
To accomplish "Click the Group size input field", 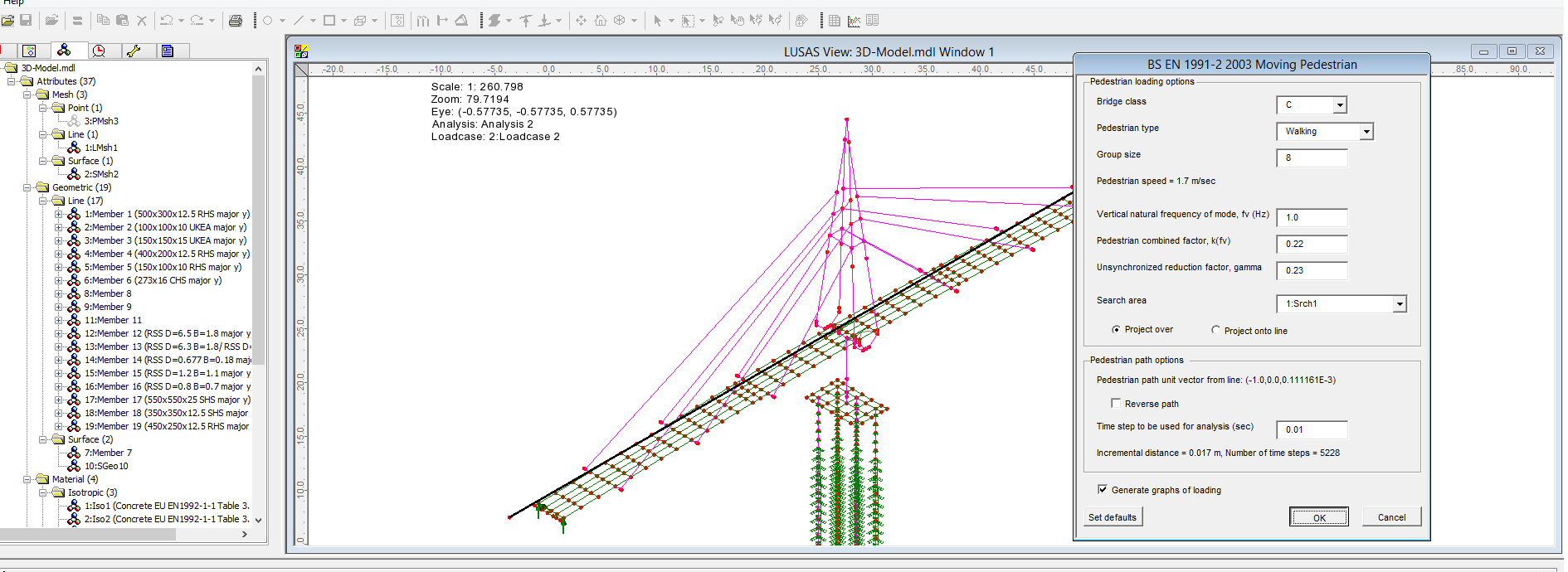I will click(x=1312, y=158).
